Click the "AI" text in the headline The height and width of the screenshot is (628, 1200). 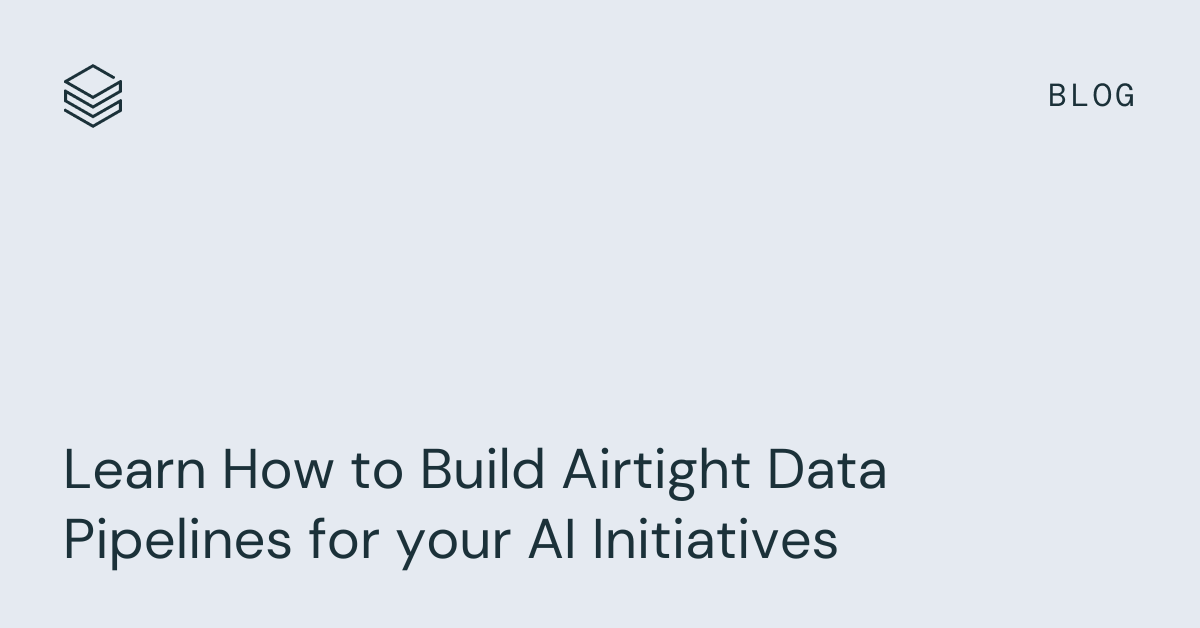551,541
